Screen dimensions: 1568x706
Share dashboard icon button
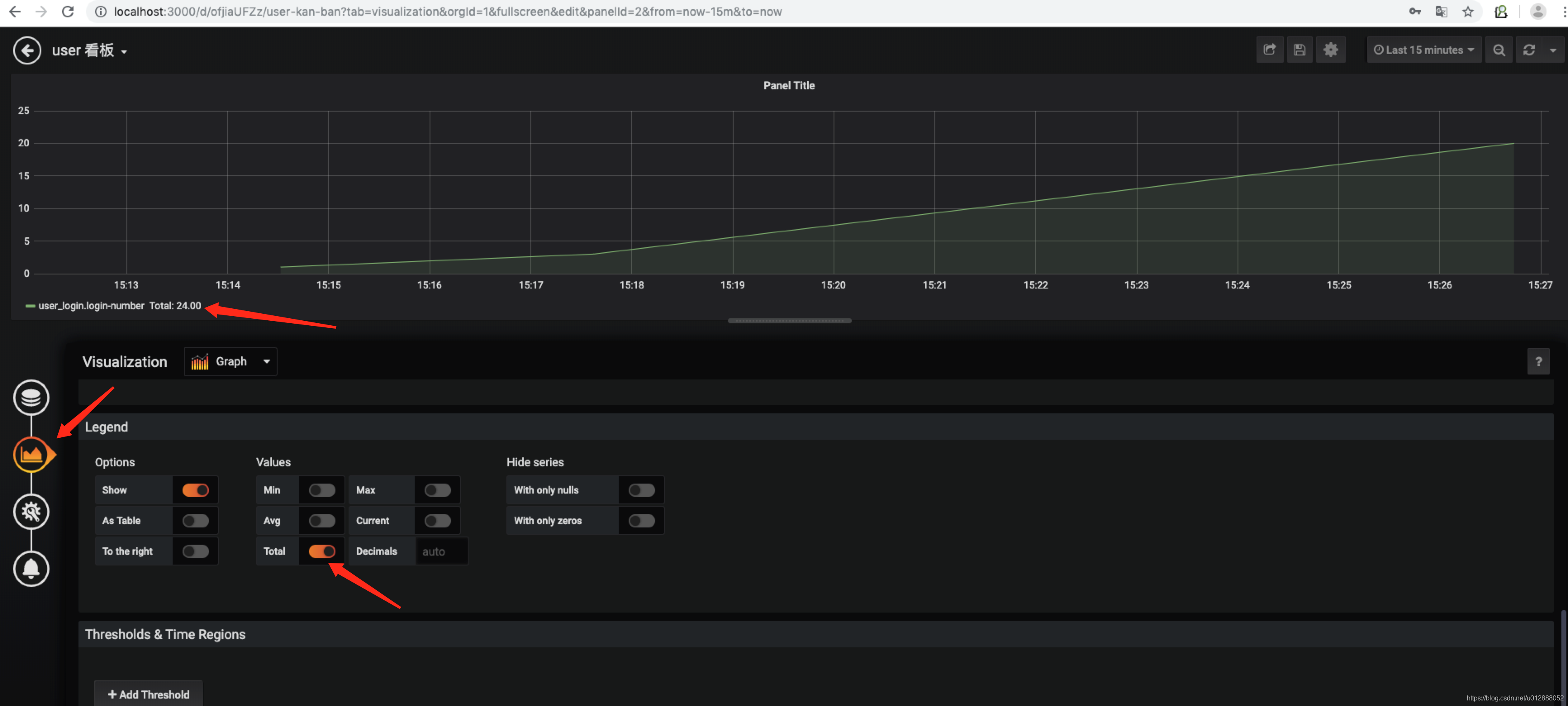pos(1270,50)
